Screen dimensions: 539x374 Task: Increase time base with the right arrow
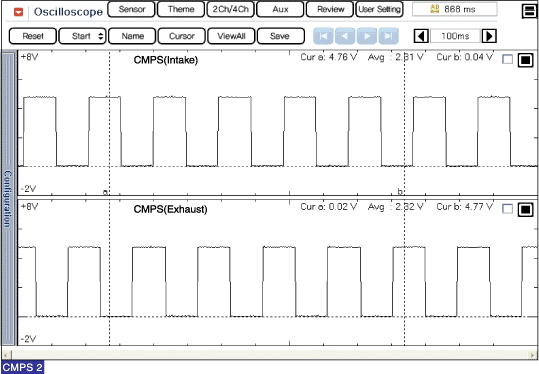(x=489, y=36)
